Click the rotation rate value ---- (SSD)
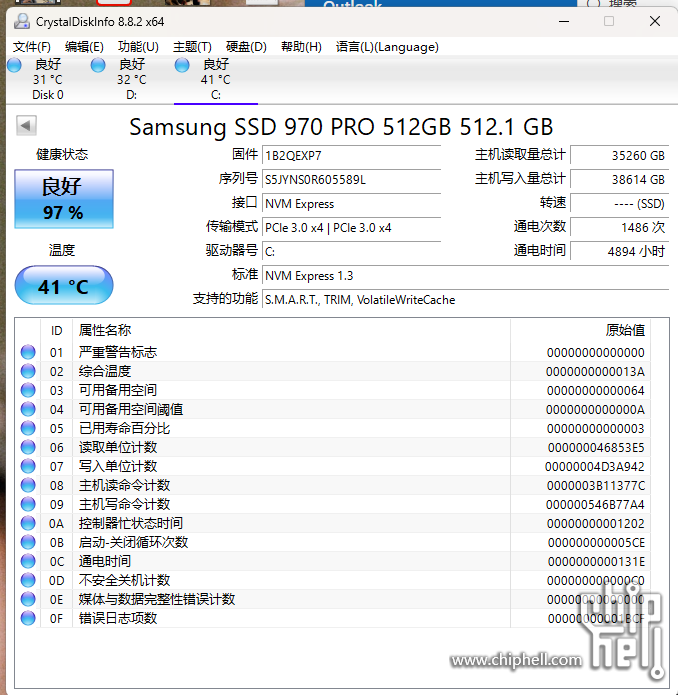 (x=620, y=203)
